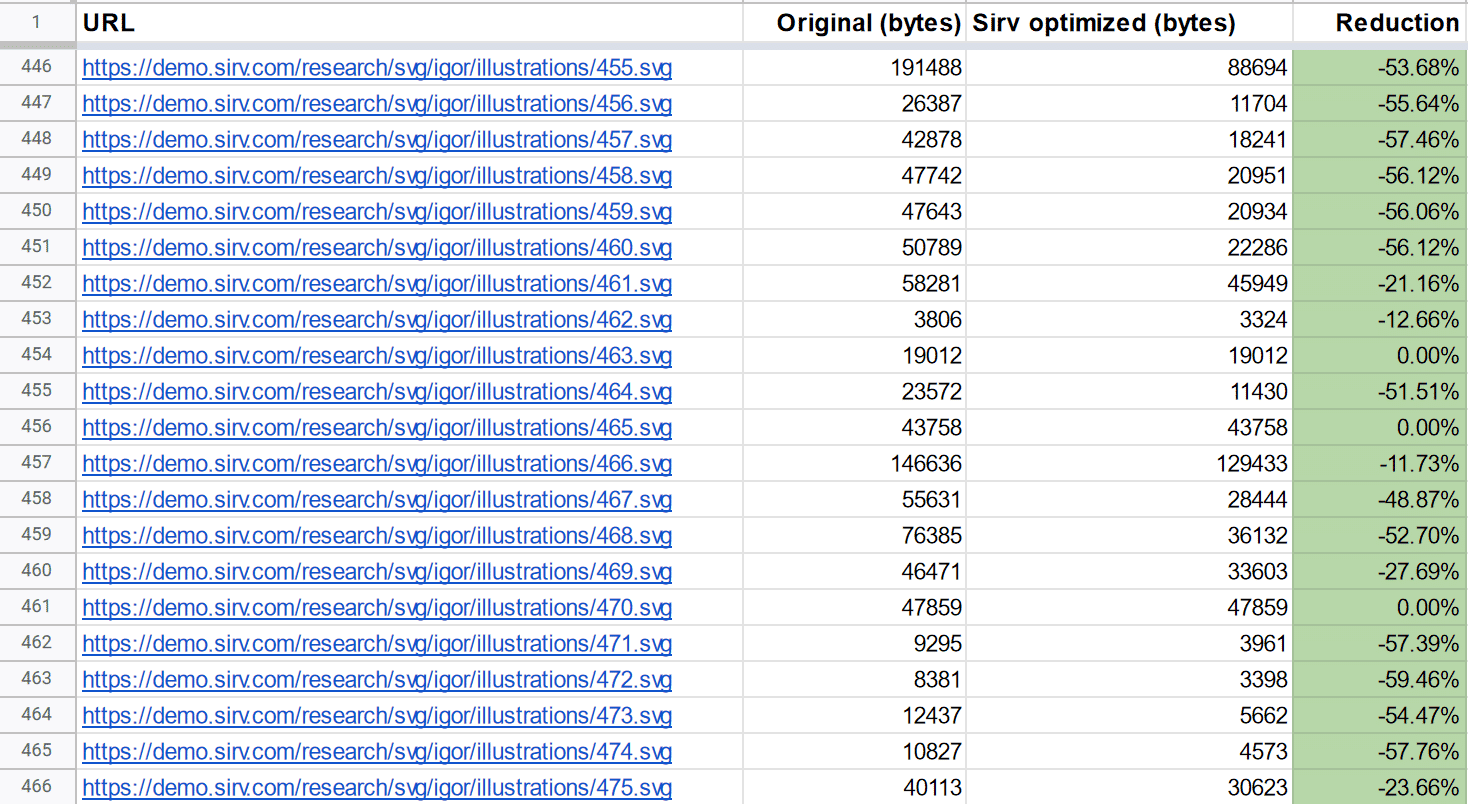Select original size cell 40113
The image size is (1468, 804).
coord(854,788)
